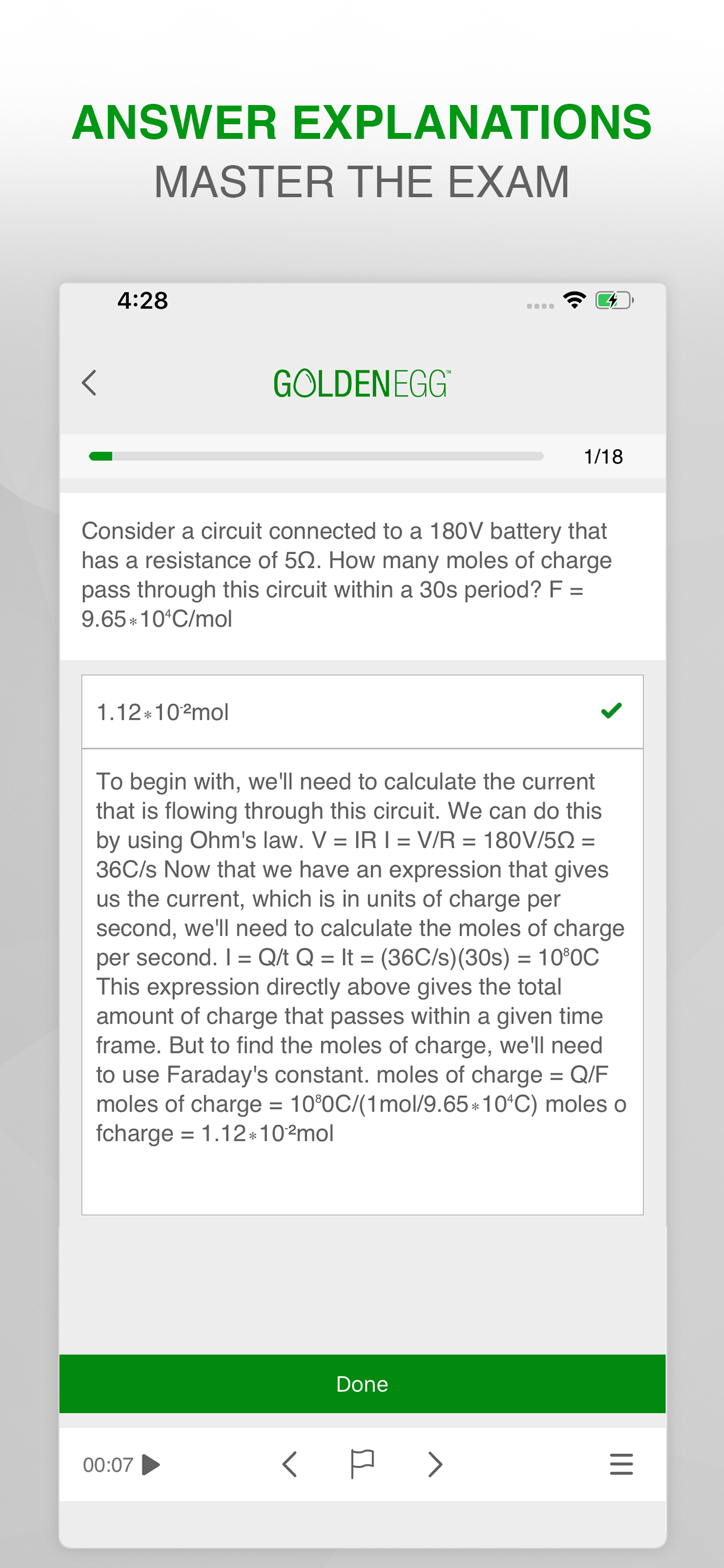Tap the 4:28 clock in status bar
Viewport: 724px width, 1568px height.
click(x=142, y=300)
